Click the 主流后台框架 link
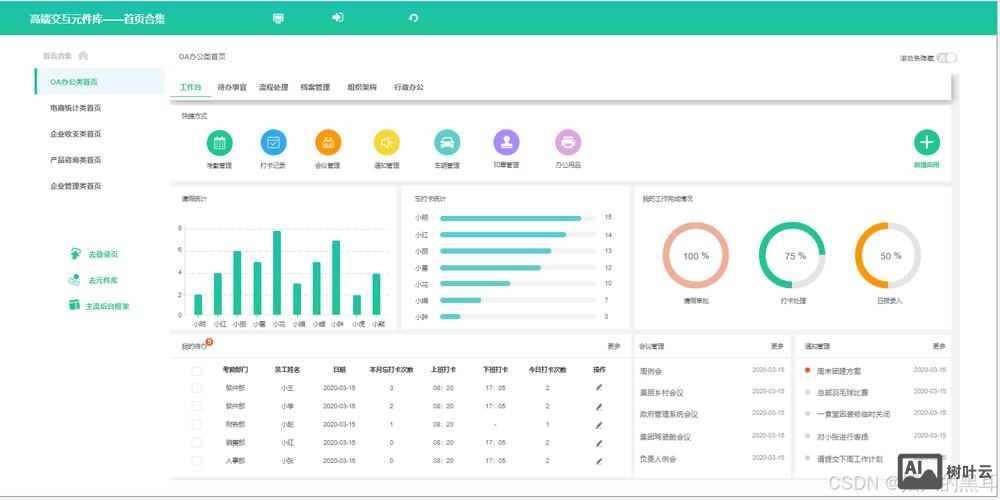Screen dimensions: 1000x500 click(x=107, y=306)
